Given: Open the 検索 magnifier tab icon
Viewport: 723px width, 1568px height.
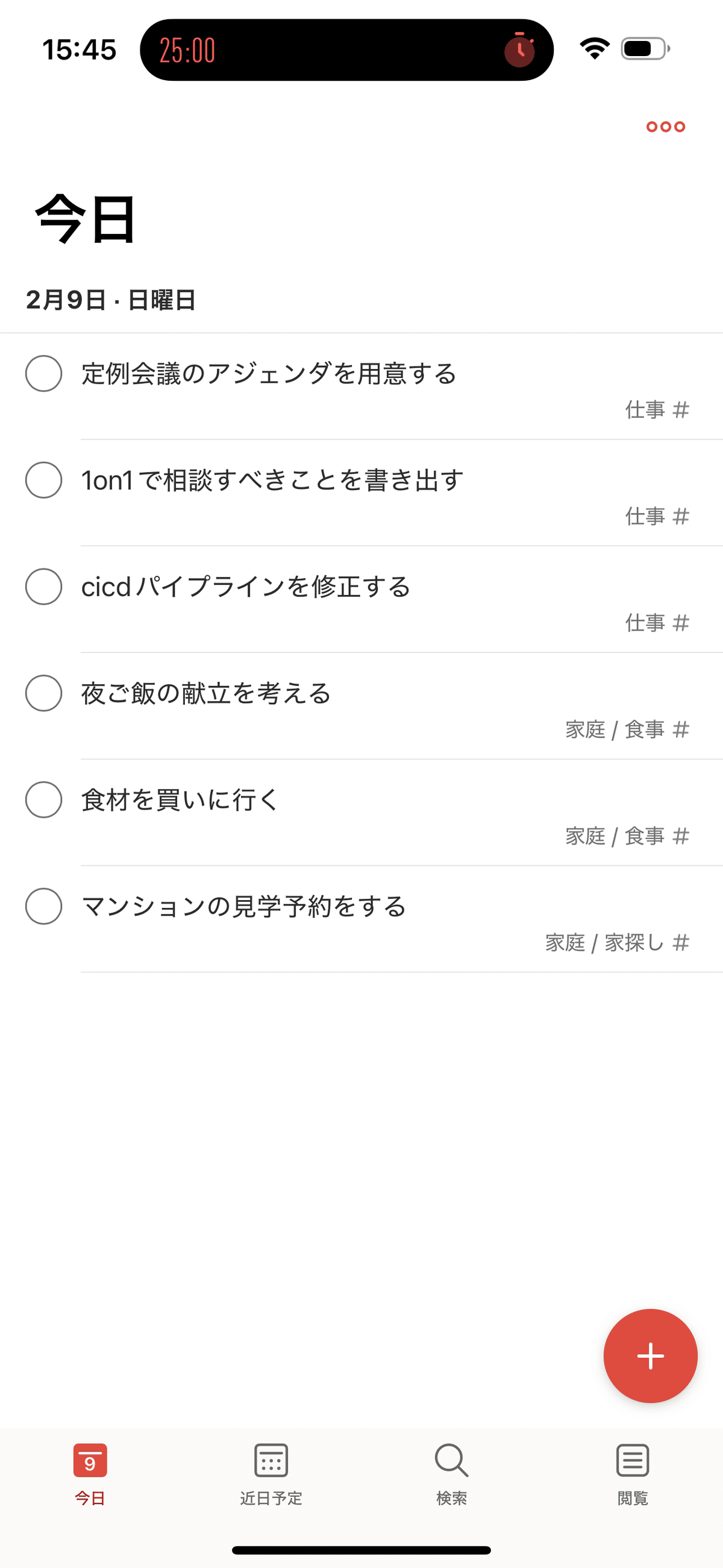Looking at the screenshot, I should (451, 1460).
